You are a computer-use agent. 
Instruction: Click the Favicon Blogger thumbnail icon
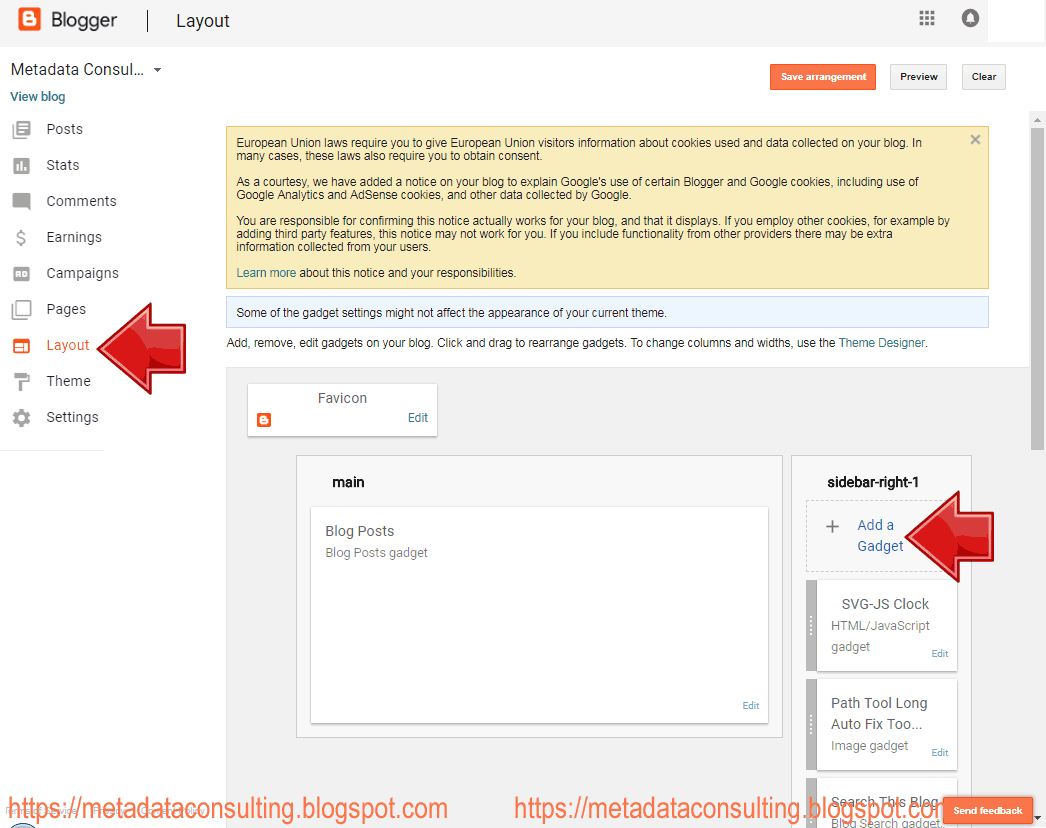[264, 420]
